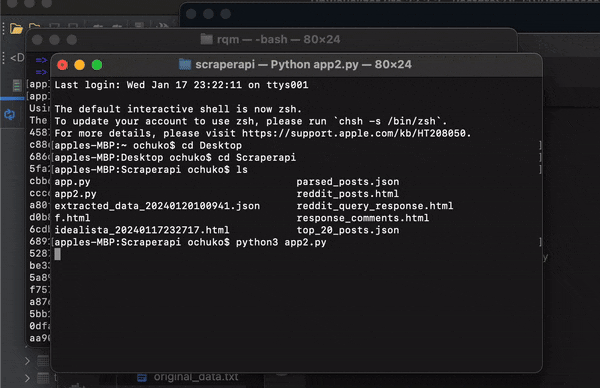Click the cd Desktop command line
Screen dimensions: 600x388
148,145
